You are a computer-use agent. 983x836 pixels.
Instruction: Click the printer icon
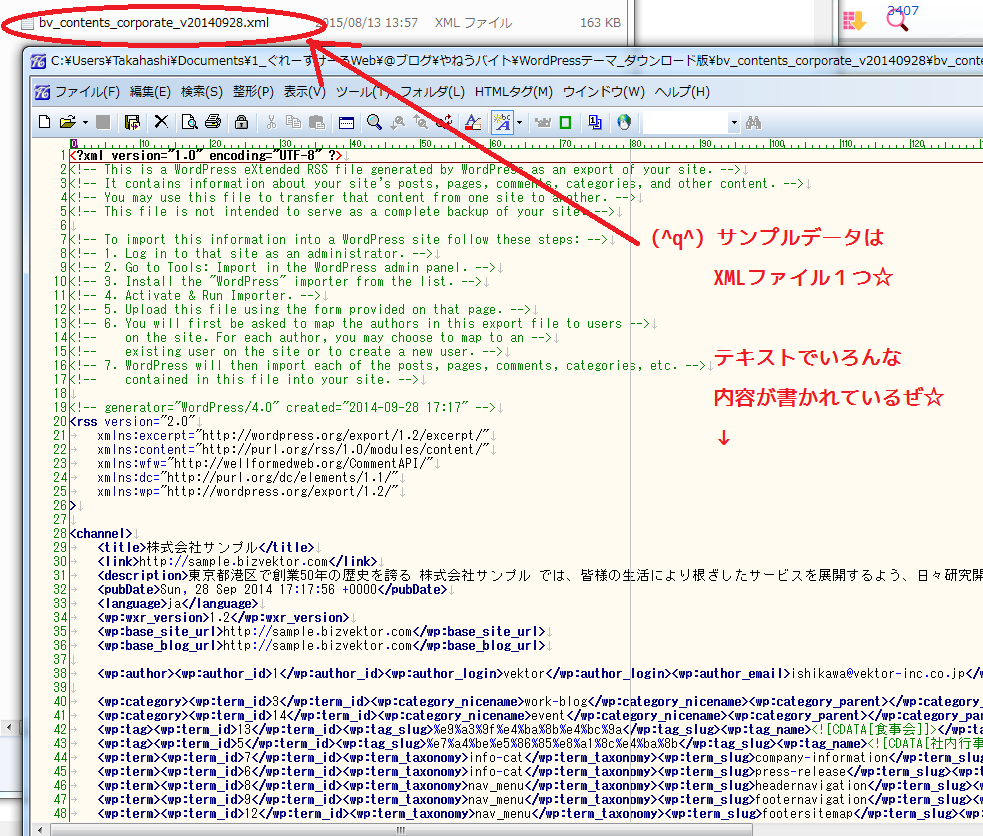coord(213,122)
